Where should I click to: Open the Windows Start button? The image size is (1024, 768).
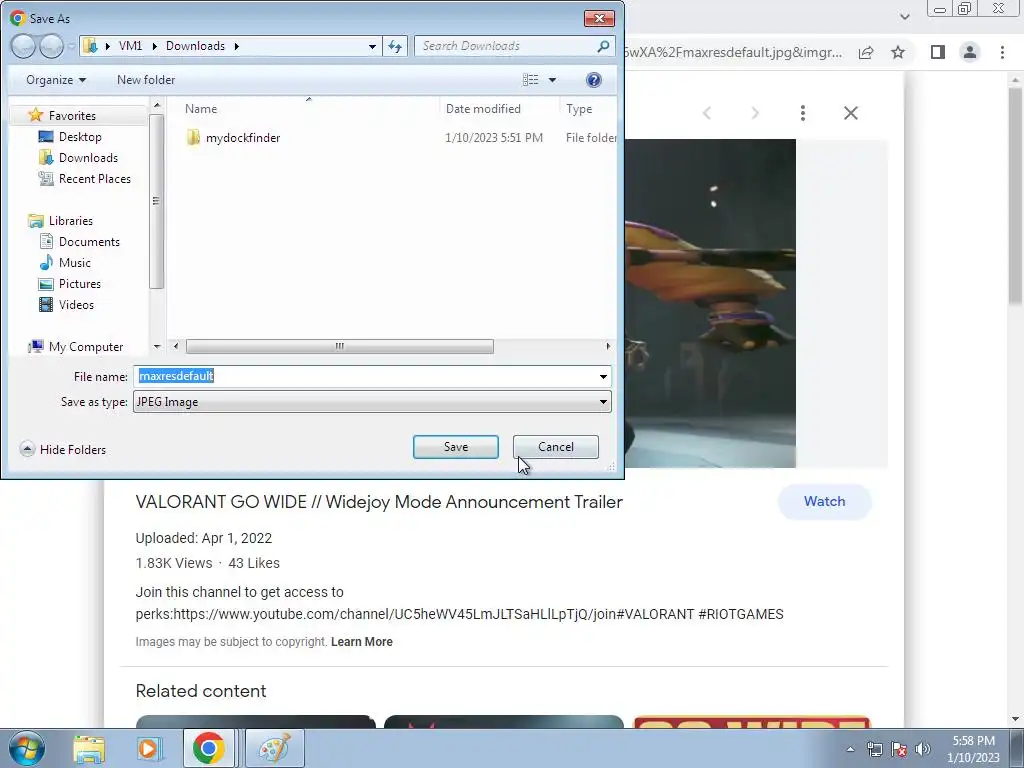click(x=26, y=748)
